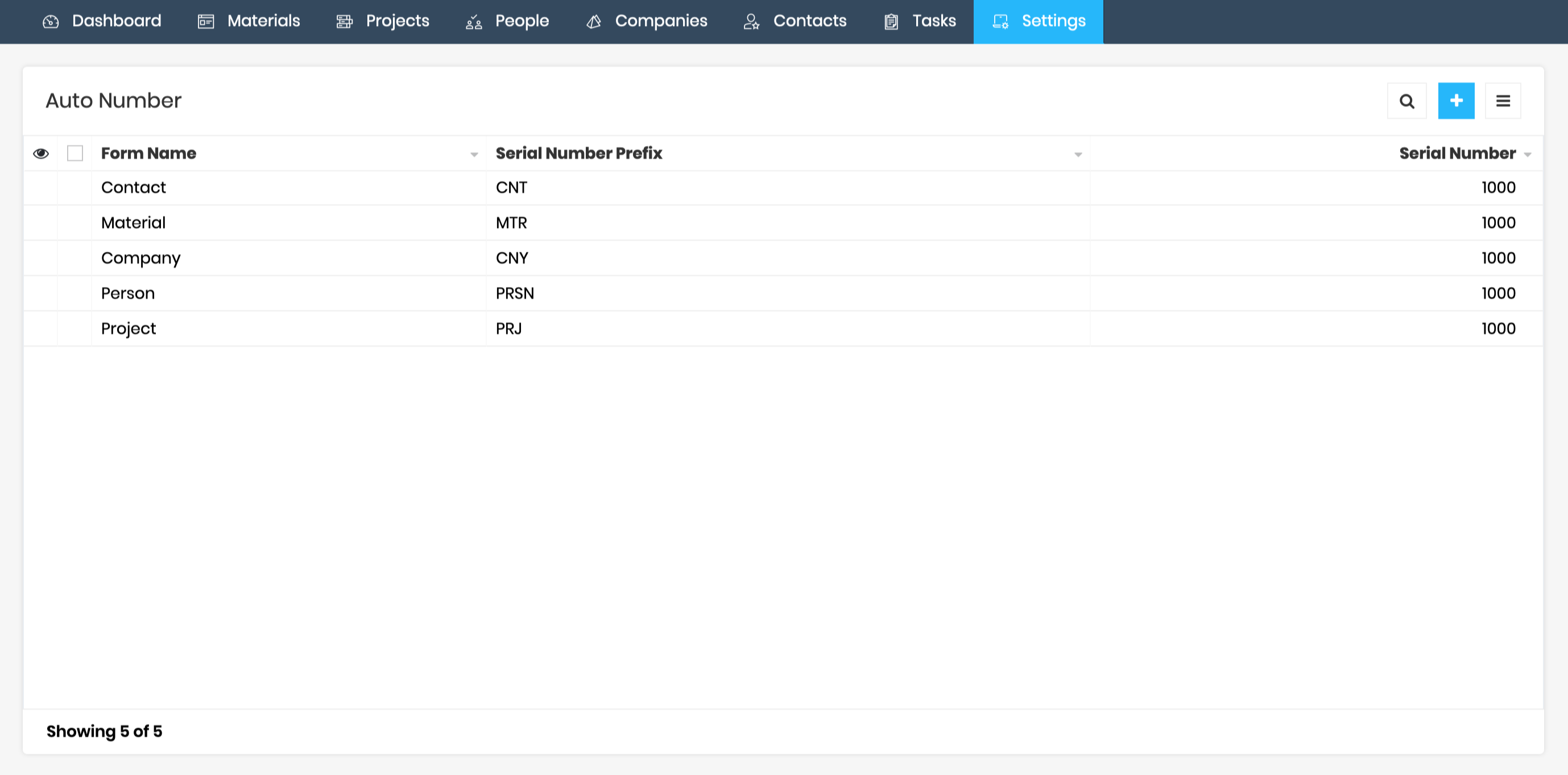1568x775 pixels.
Task: Open the hamburger options menu
Action: [1503, 101]
